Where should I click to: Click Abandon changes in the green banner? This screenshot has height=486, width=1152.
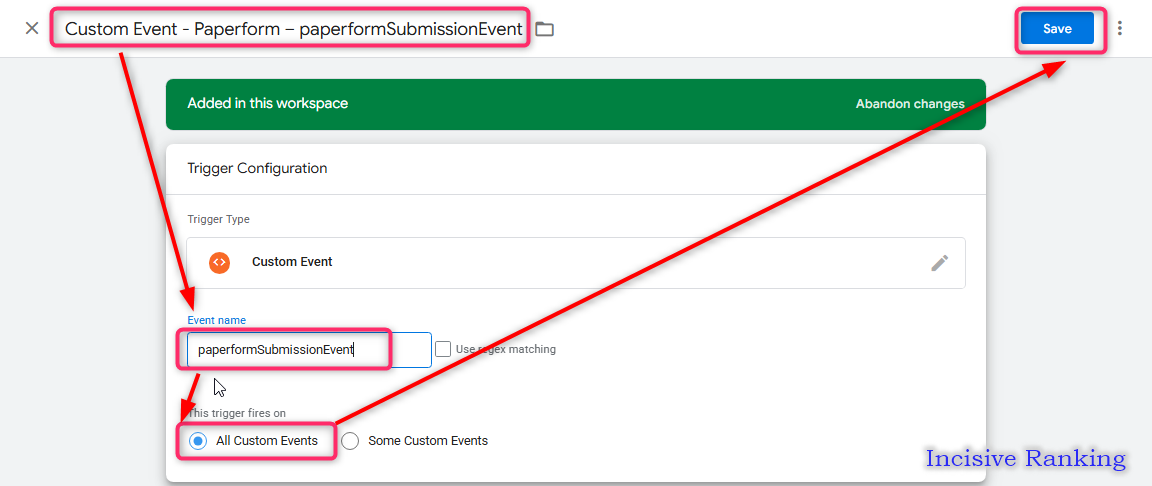[x=910, y=104]
